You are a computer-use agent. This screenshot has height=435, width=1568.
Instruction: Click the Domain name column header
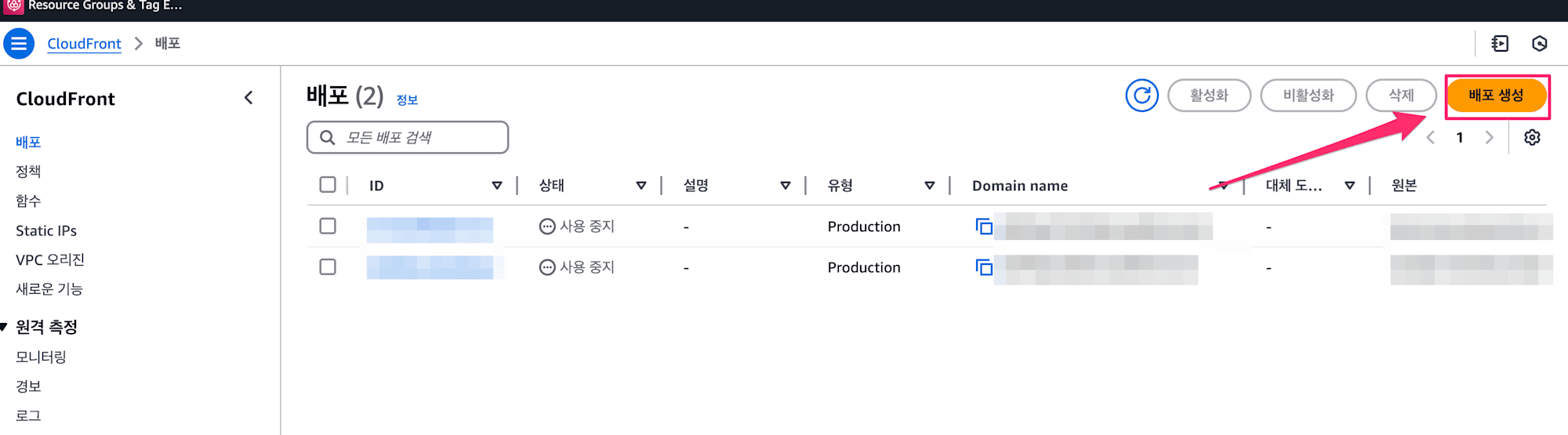coord(1020,186)
